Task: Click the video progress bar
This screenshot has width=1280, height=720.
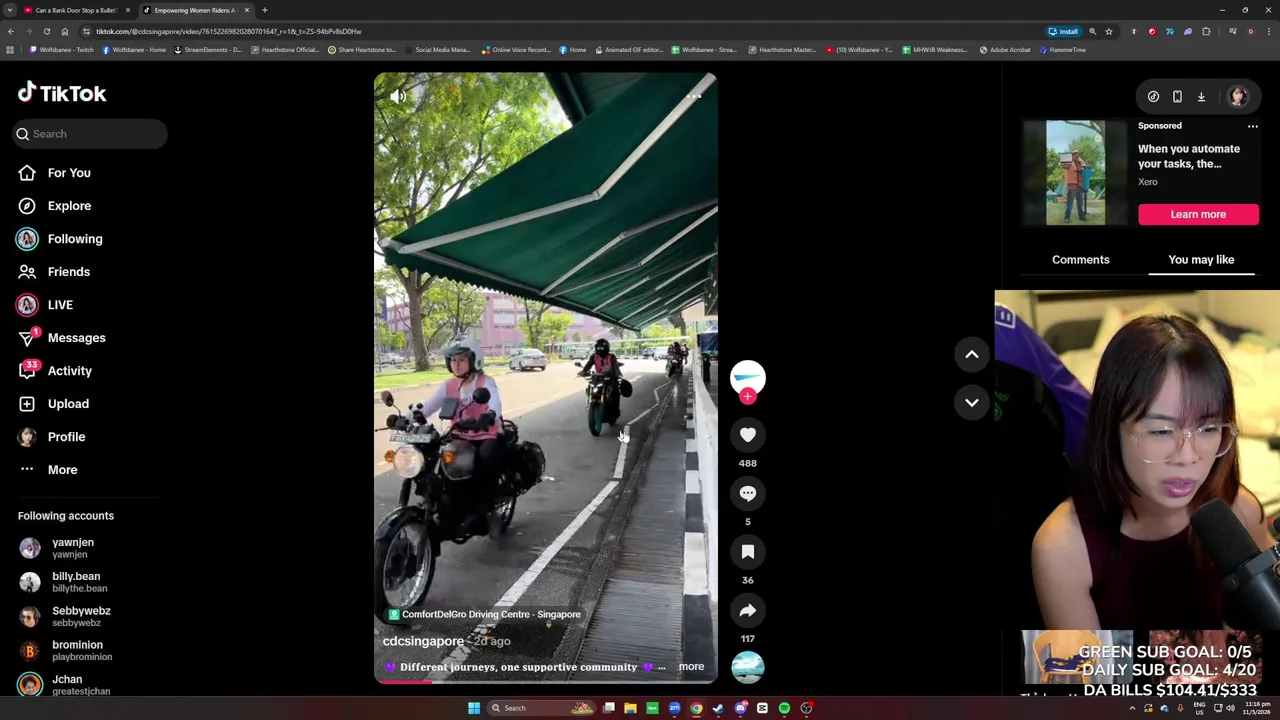Action: (545, 682)
